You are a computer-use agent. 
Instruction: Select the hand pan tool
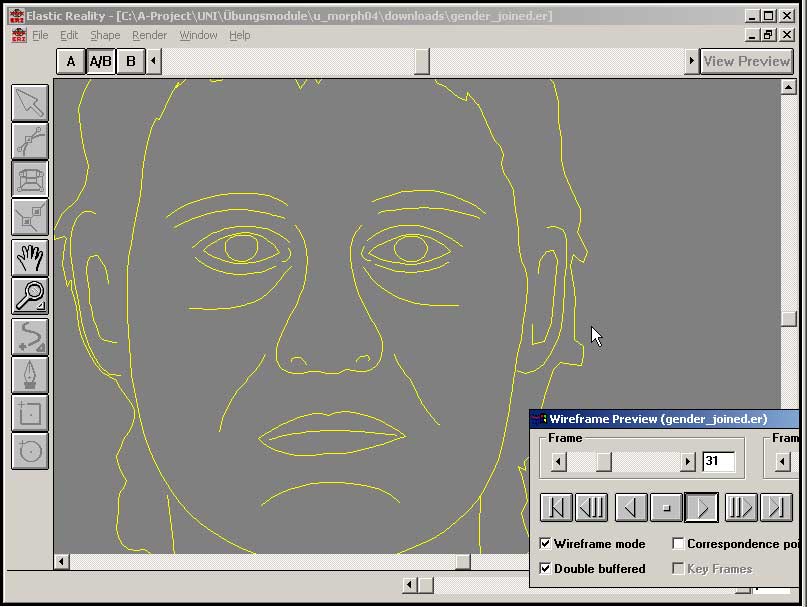coord(30,257)
